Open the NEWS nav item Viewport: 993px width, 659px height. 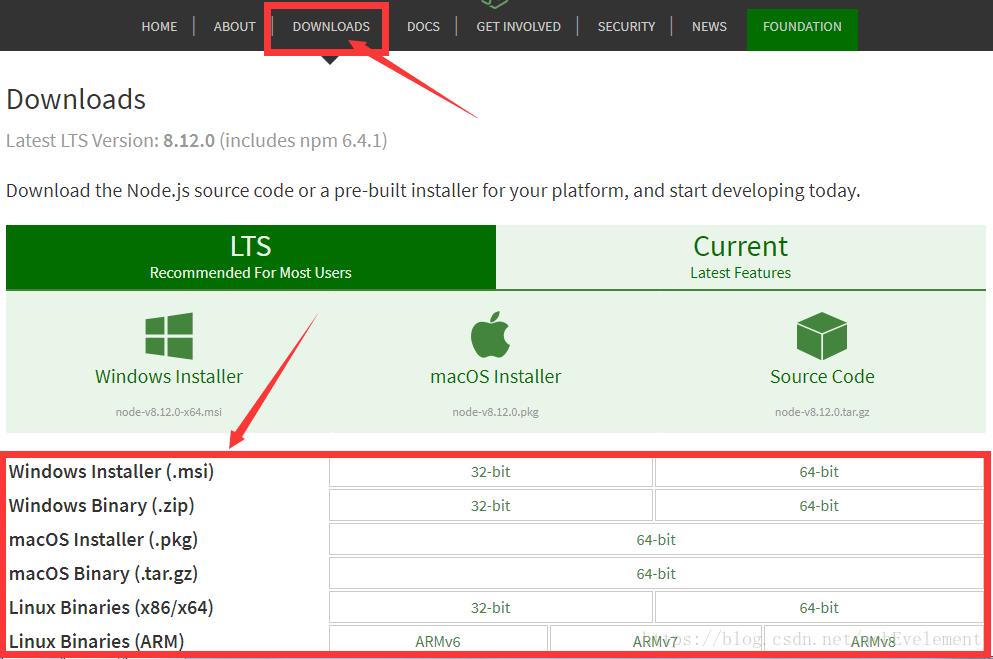point(709,27)
